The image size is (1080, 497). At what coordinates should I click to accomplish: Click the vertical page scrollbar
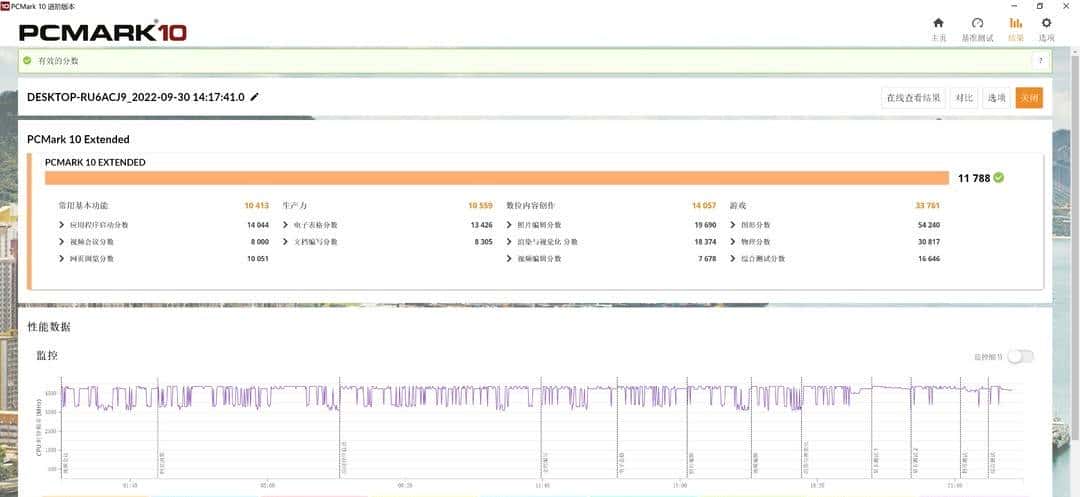pyautogui.click(x=1075, y=248)
